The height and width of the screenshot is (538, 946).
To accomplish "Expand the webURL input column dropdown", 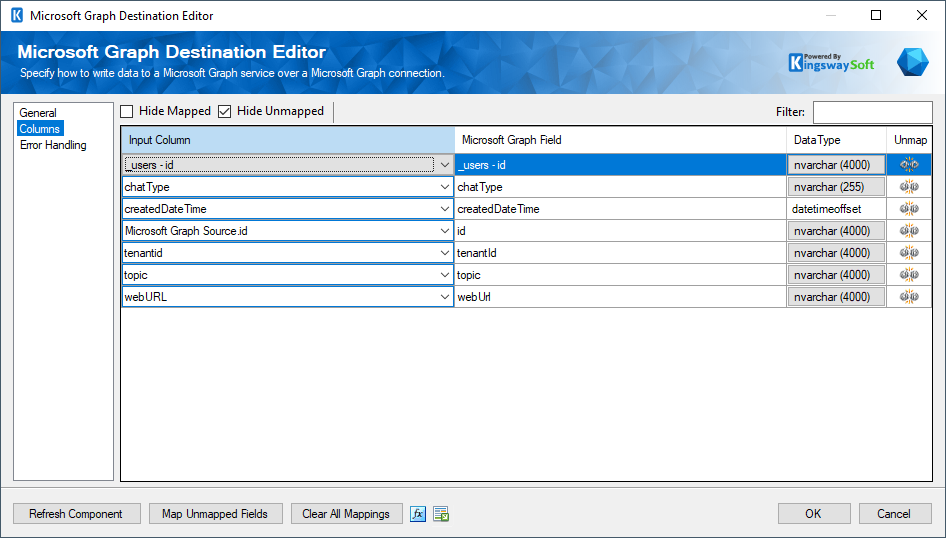I will (445, 297).
